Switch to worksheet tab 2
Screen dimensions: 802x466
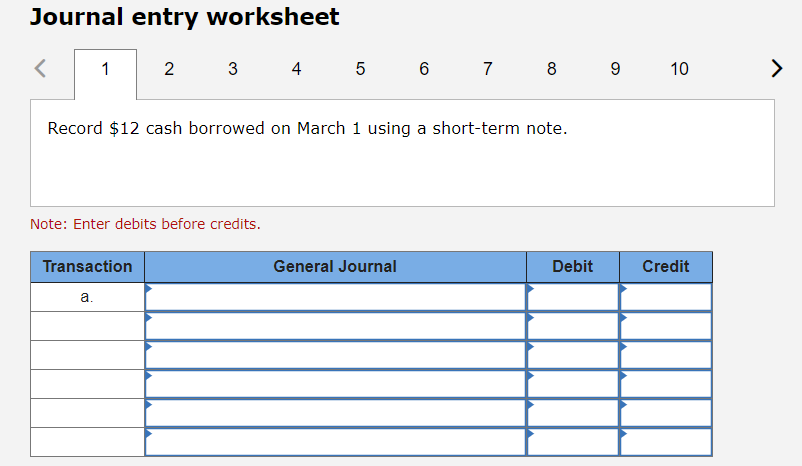coord(169,69)
